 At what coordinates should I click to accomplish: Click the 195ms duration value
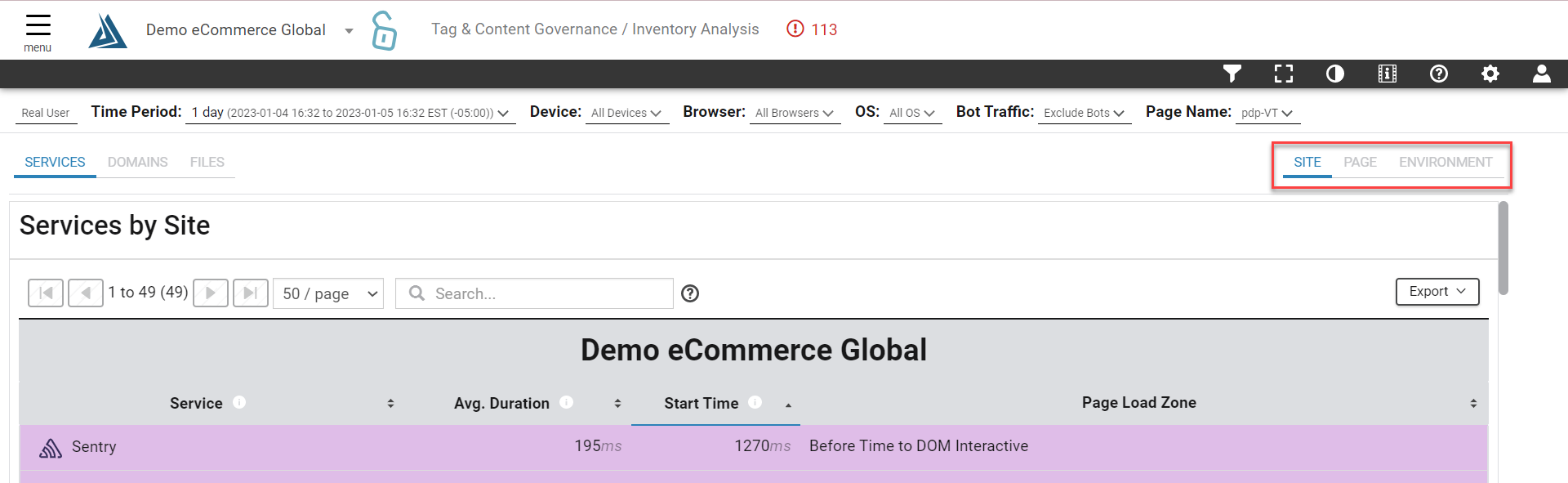(598, 446)
